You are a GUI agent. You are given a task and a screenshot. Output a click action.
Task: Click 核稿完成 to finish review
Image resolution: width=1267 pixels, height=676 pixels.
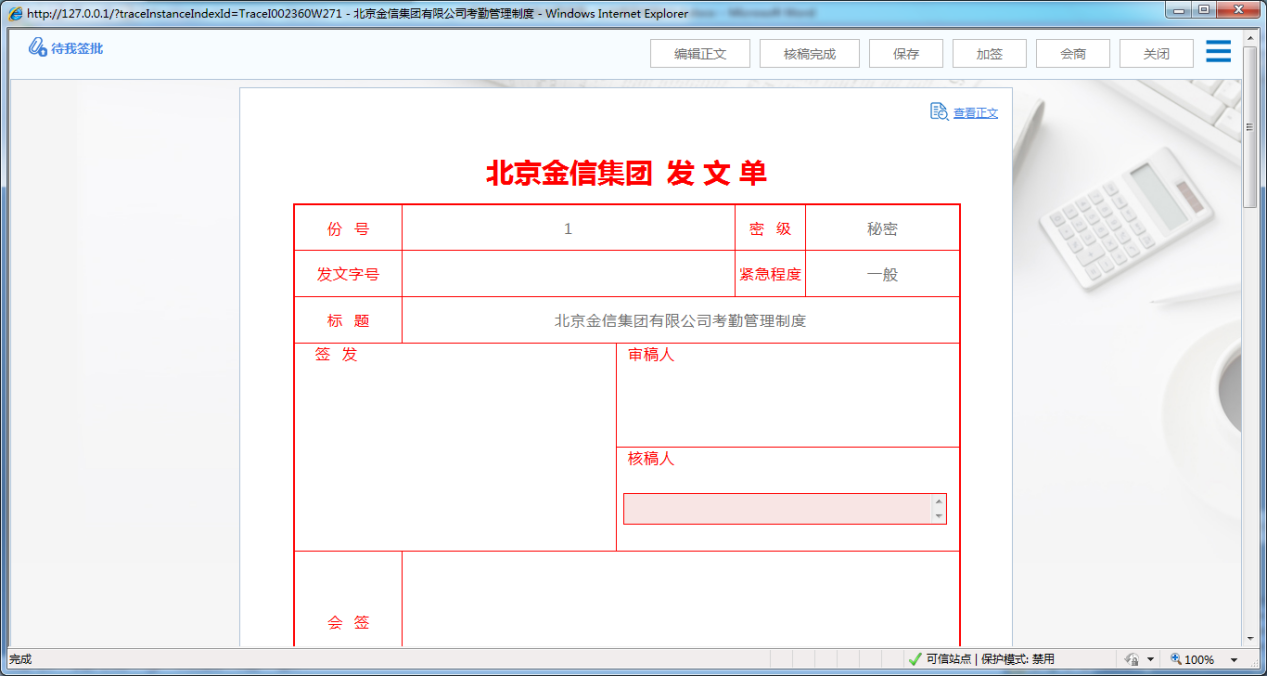tap(810, 53)
